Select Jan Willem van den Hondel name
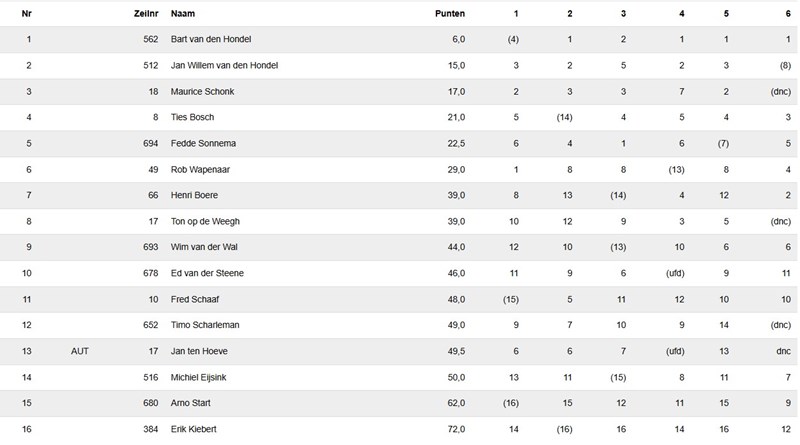The image size is (800, 445). point(224,65)
